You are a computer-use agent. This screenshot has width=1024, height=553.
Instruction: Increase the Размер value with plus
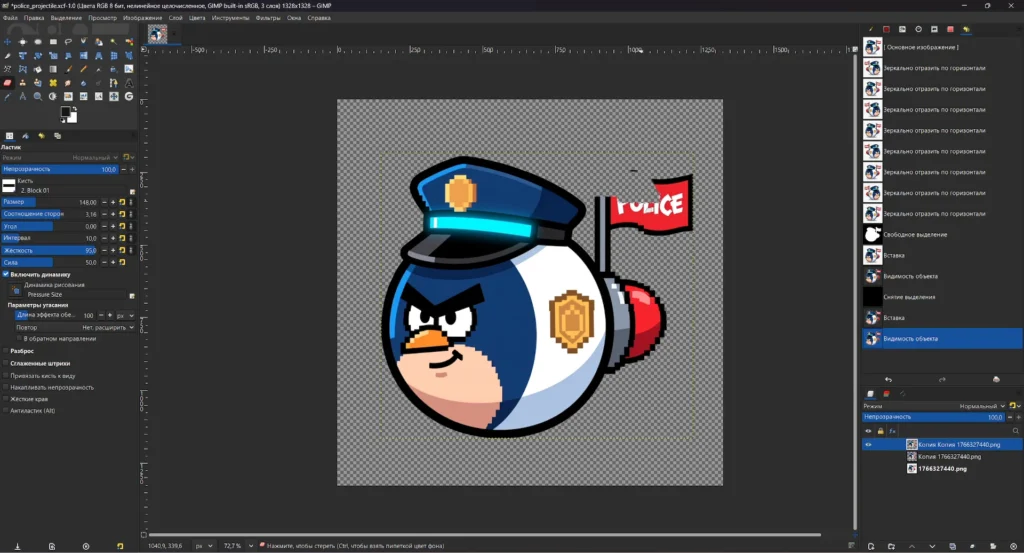tap(113, 202)
